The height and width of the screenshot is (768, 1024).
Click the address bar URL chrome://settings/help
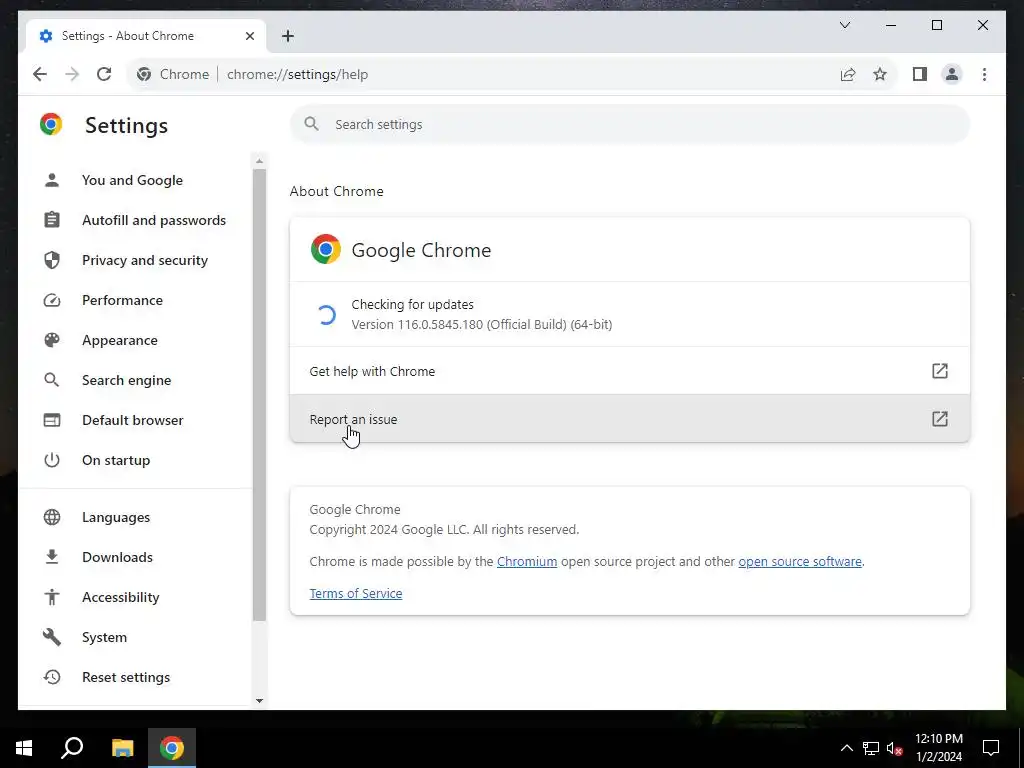297,74
